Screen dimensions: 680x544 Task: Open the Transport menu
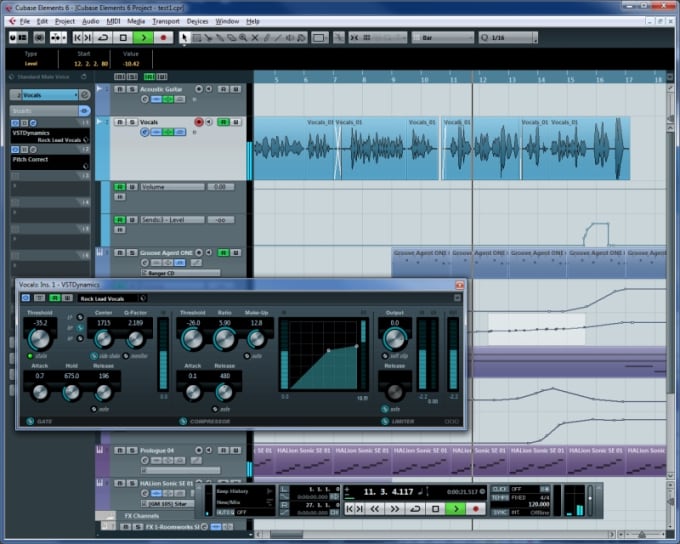pyautogui.click(x=166, y=21)
